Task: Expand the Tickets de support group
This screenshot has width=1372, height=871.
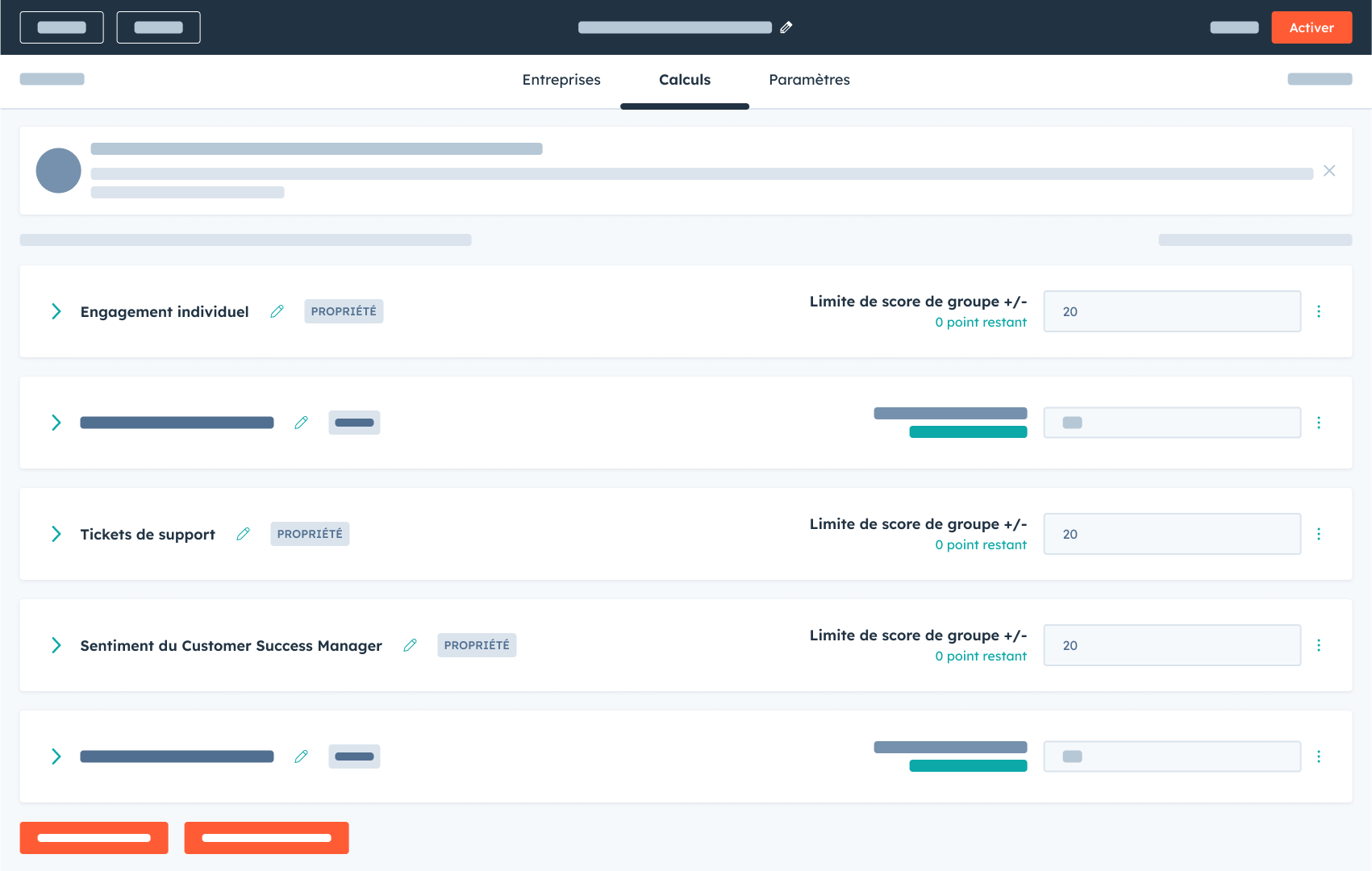Action: pyautogui.click(x=56, y=534)
